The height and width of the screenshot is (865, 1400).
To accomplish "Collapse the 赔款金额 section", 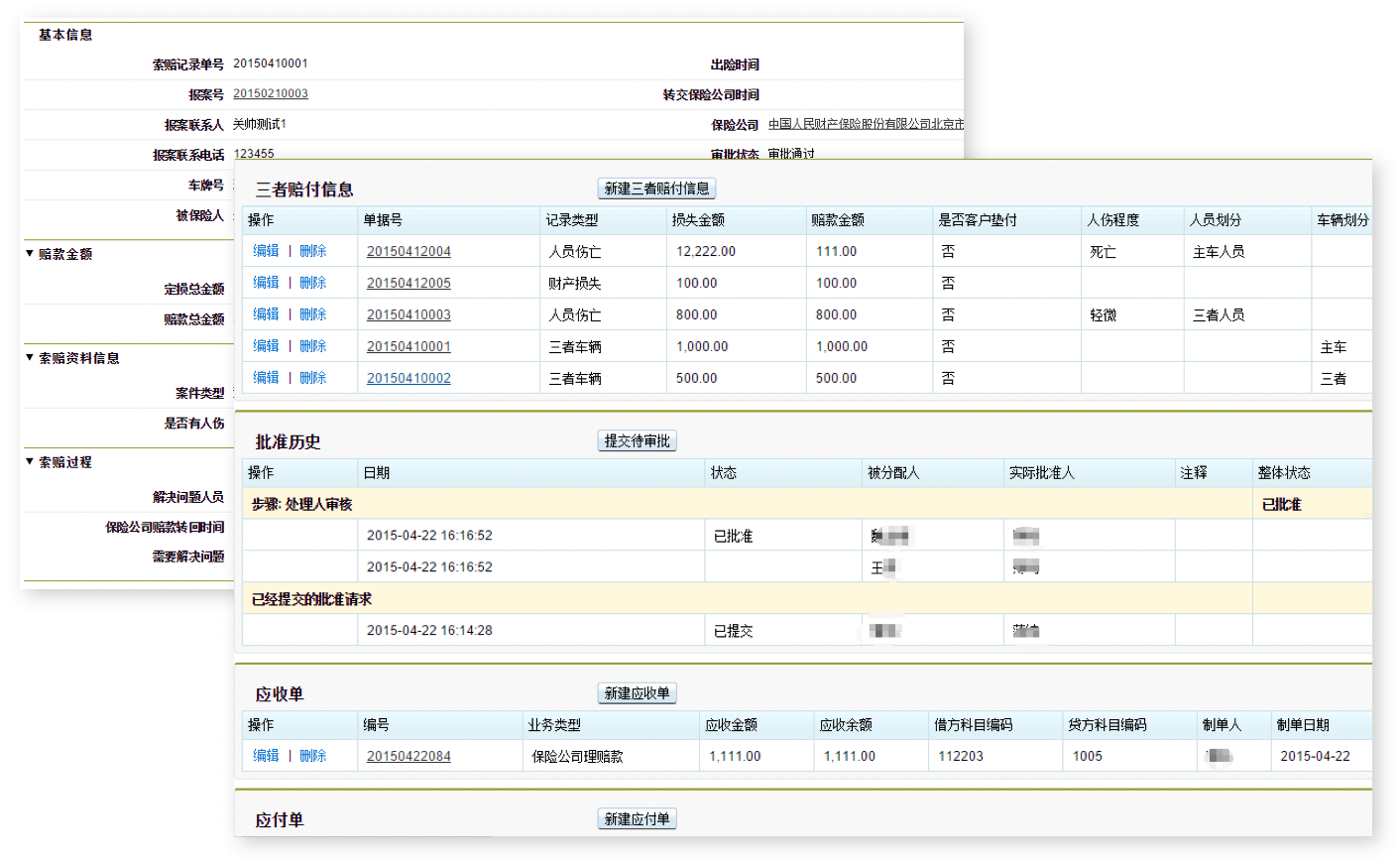I will [x=30, y=254].
